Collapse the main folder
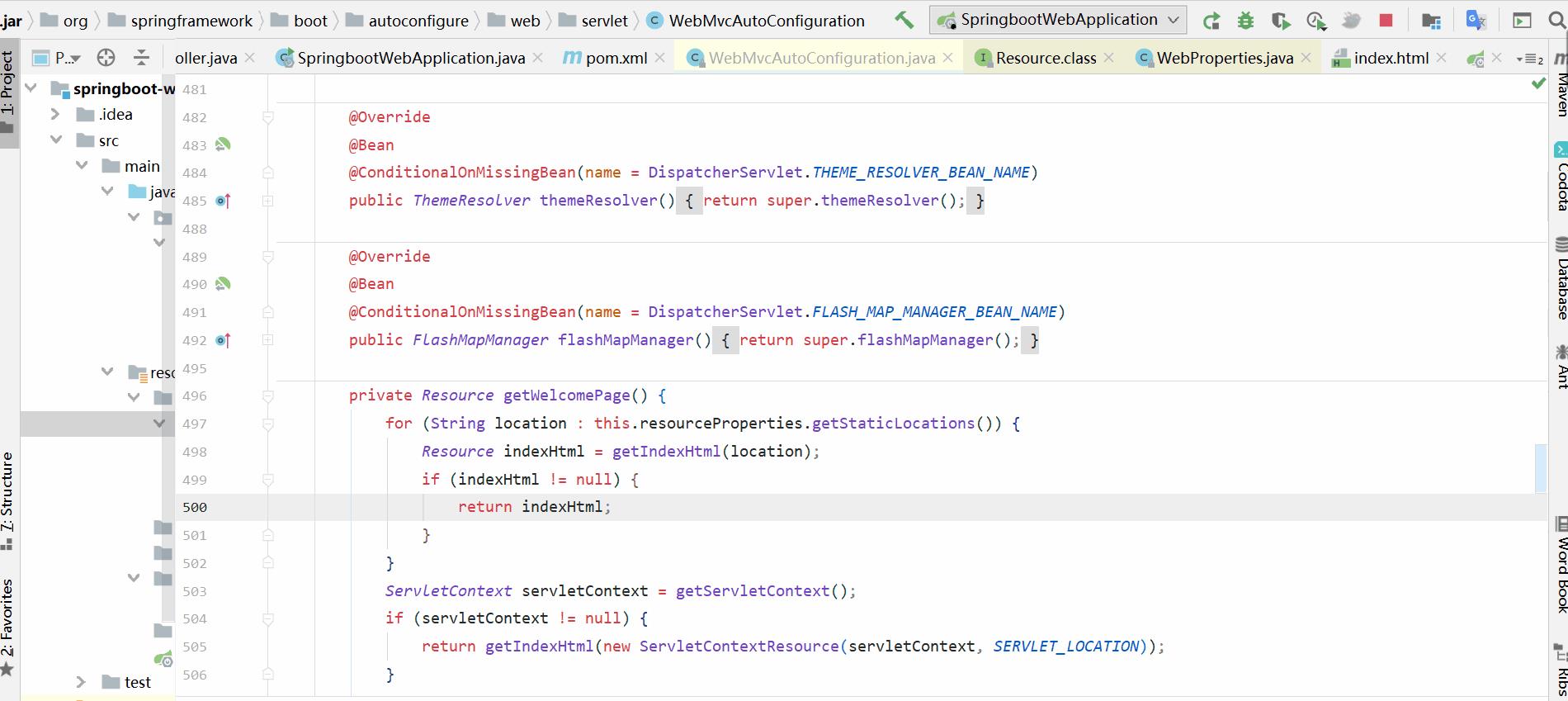 (81, 166)
